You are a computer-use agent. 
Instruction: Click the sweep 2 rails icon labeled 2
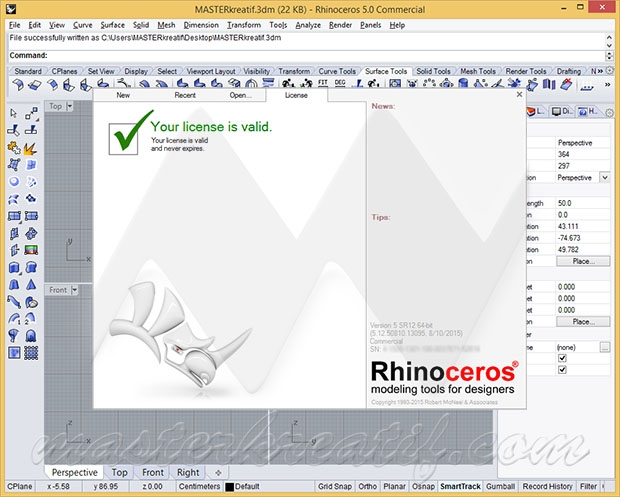pos(30,319)
